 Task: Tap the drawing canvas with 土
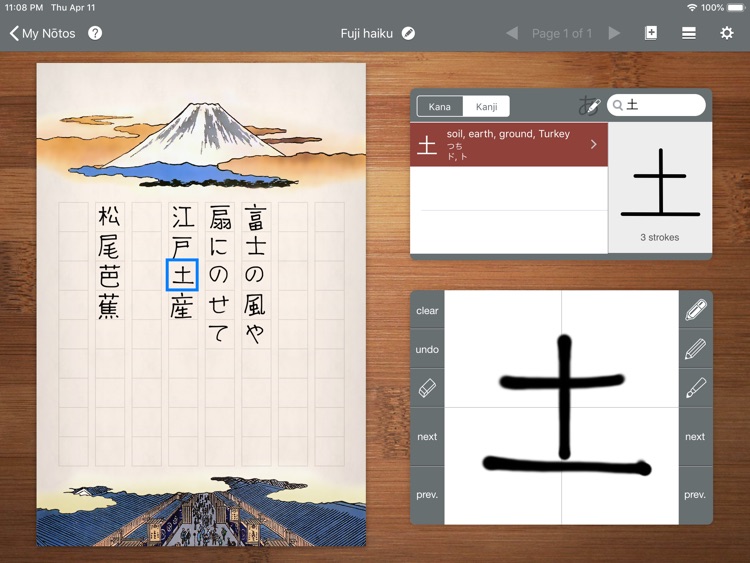pyautogui.click(x=562, y=408)
